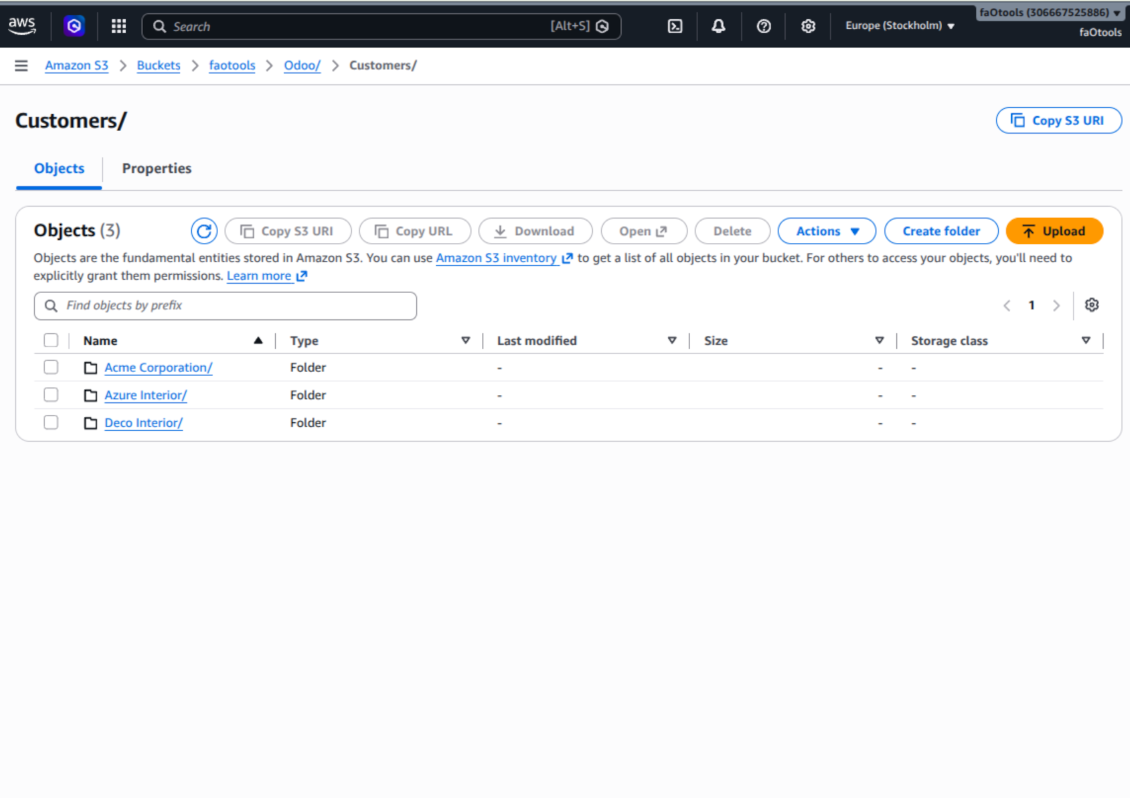
Task: Sort by the Size column arrow
Action: pyautogui.click(x=879, y=340)
